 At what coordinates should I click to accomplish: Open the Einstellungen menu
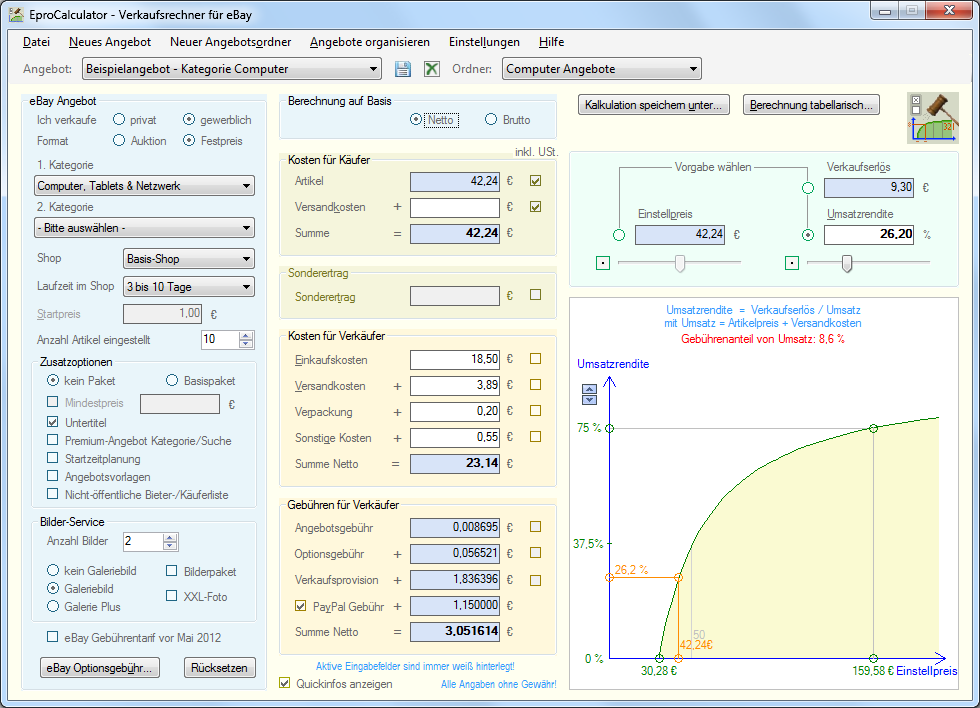(x=484, y=42)
